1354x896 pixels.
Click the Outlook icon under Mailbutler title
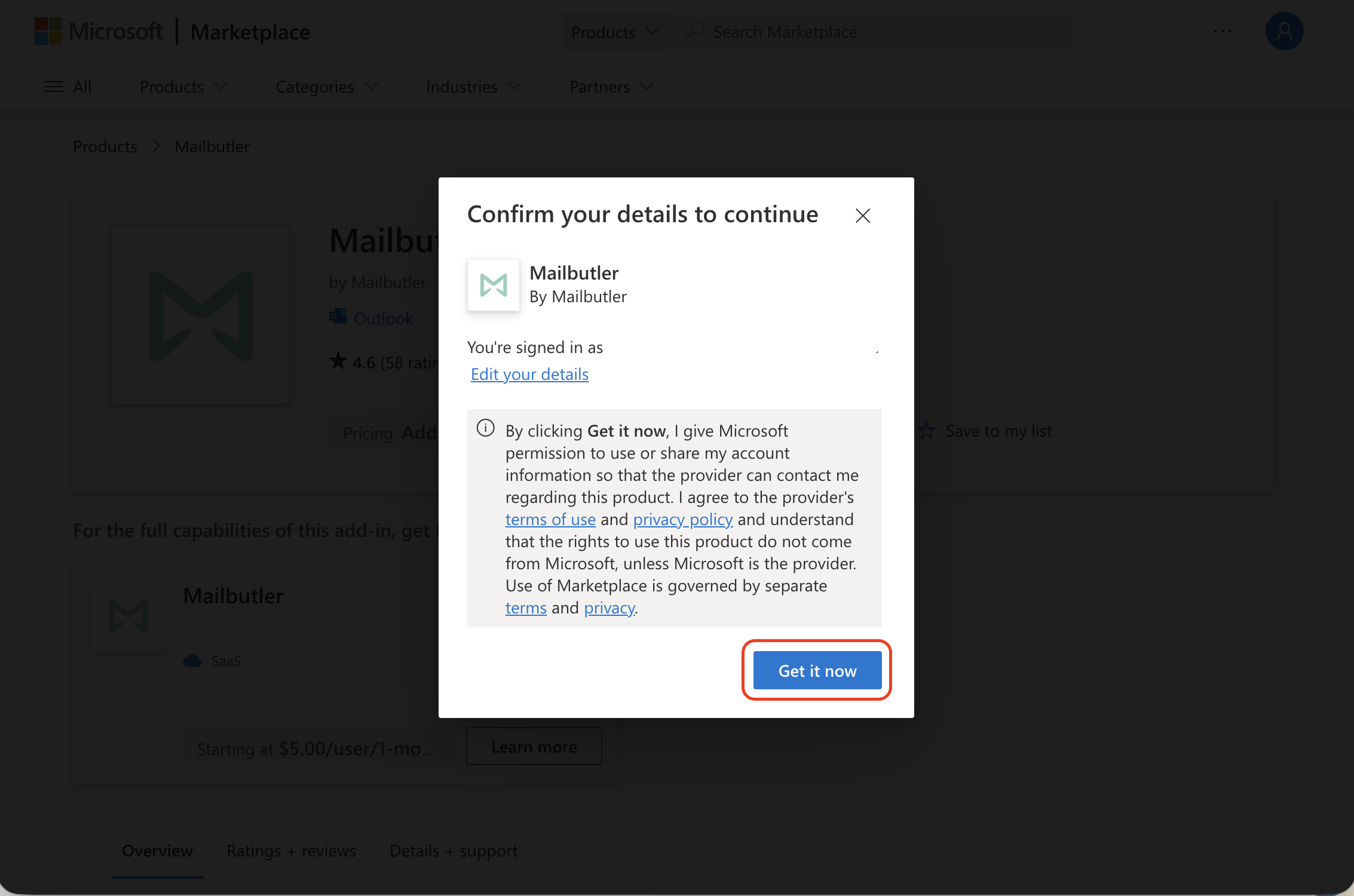pyautogui.click(x=338, y=317)
